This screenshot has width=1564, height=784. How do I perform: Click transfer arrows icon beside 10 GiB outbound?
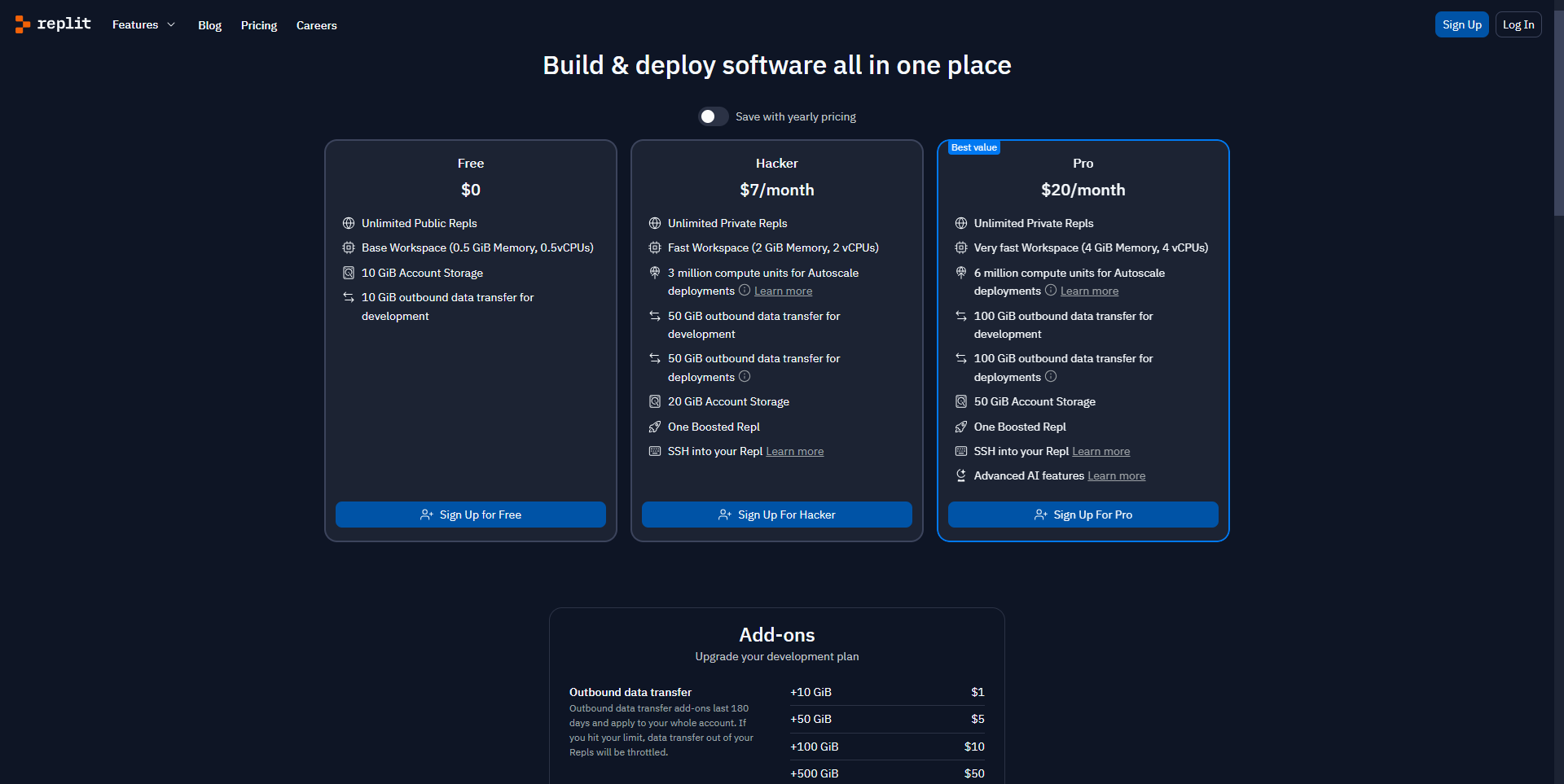click(349, 297)
